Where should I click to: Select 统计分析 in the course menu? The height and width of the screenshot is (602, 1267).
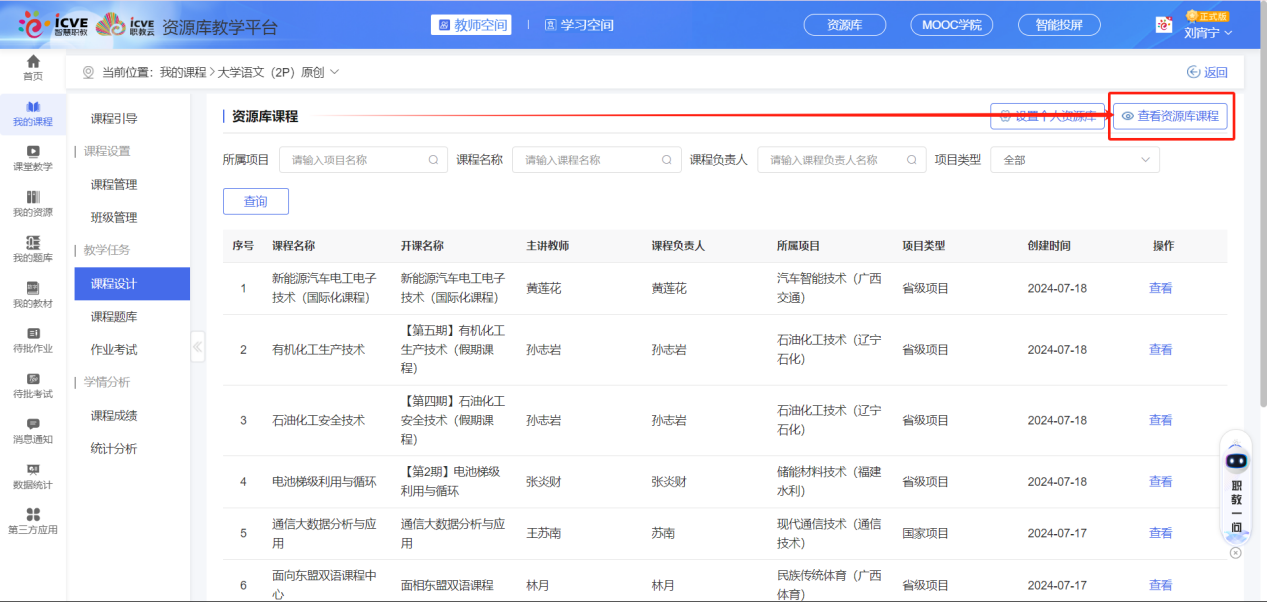click(x=114, y=449)
